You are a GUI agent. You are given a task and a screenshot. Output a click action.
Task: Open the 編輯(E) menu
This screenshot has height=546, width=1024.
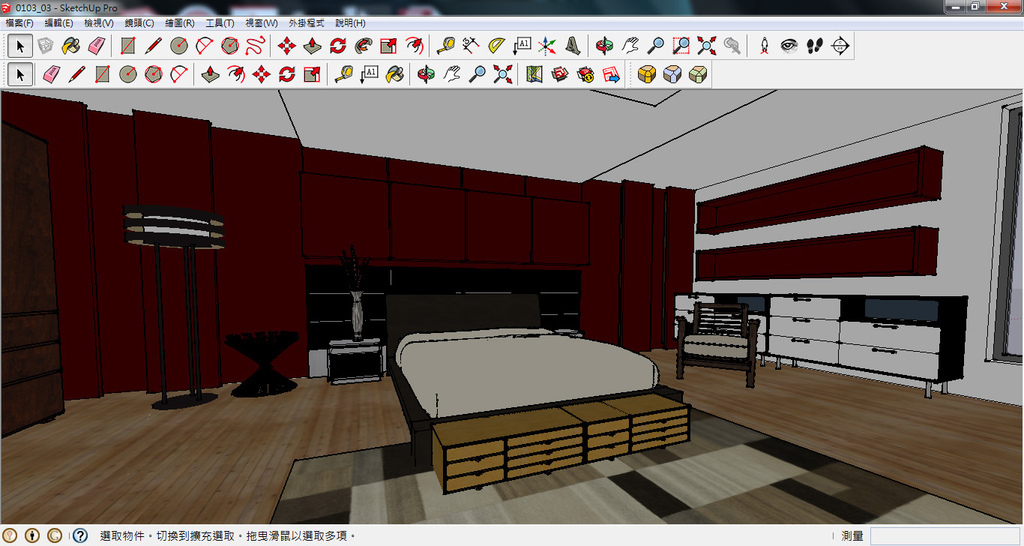click(x=59, y=23)
